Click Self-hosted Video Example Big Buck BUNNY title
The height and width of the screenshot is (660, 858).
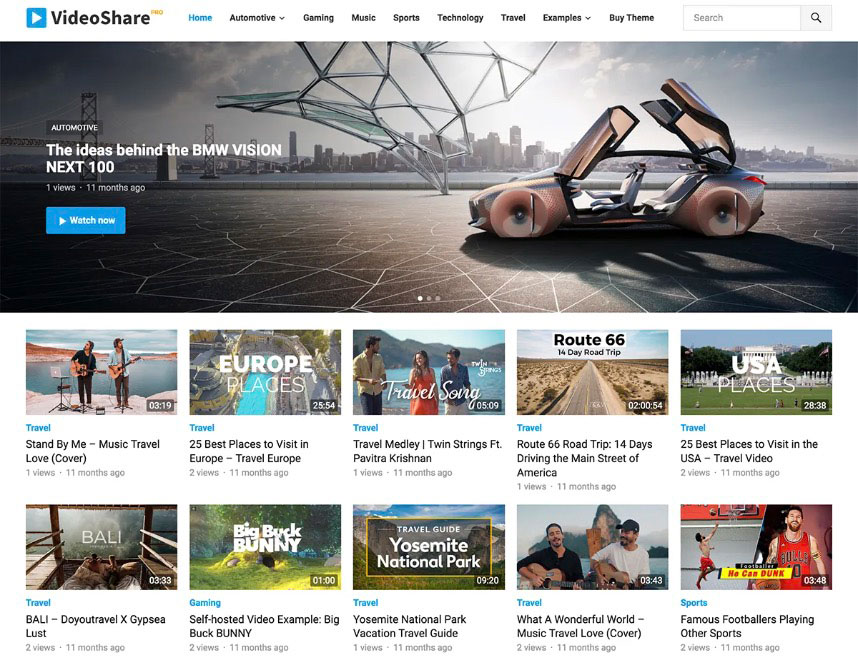point(264,626)
